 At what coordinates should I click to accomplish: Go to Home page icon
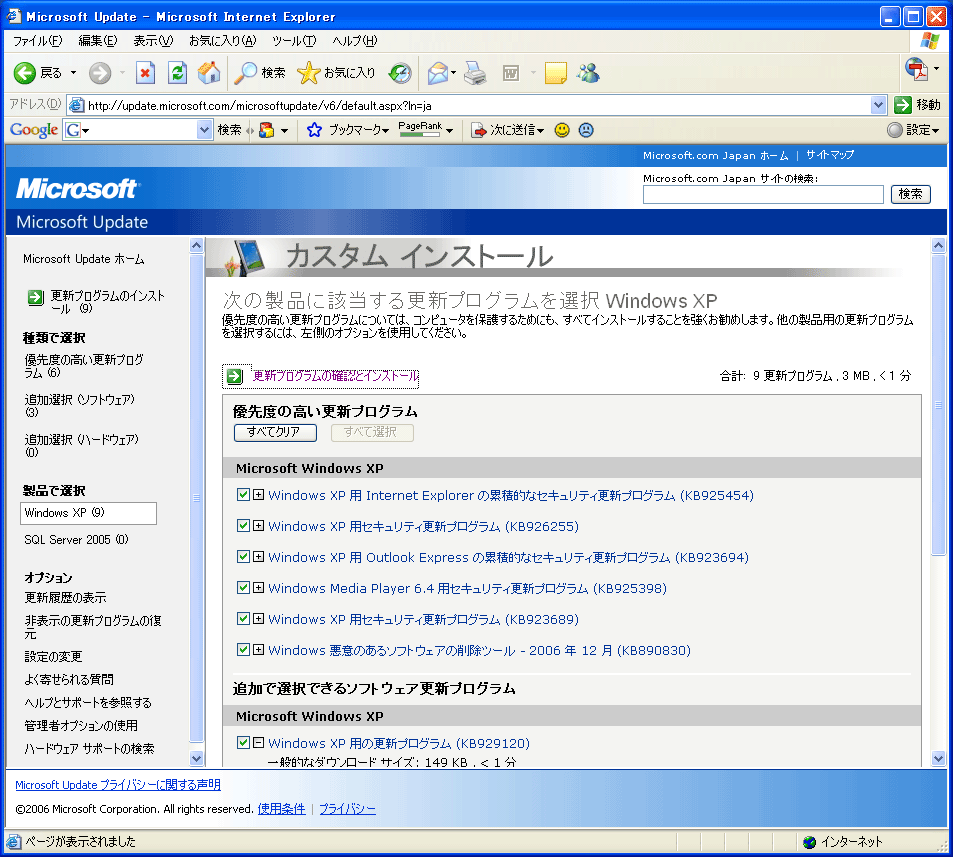(209, 73)
